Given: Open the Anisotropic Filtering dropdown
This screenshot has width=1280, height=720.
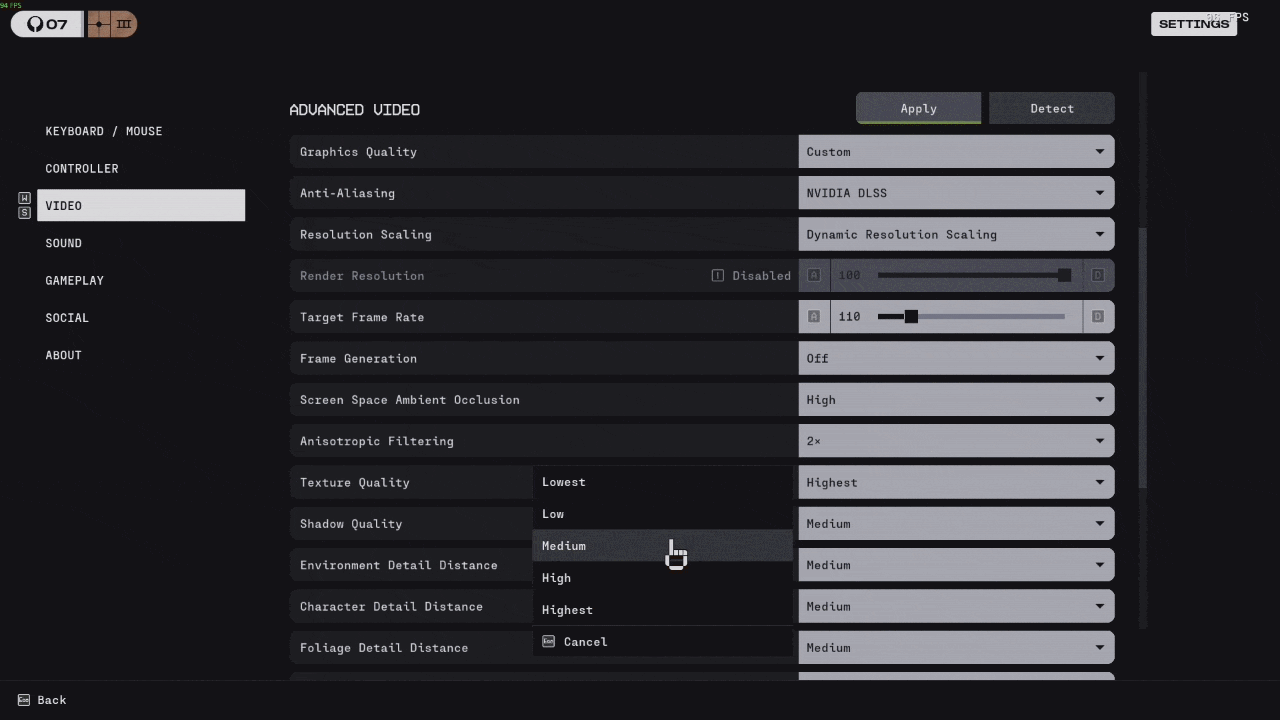Looking at the screenshot, I should coord(956,441).
